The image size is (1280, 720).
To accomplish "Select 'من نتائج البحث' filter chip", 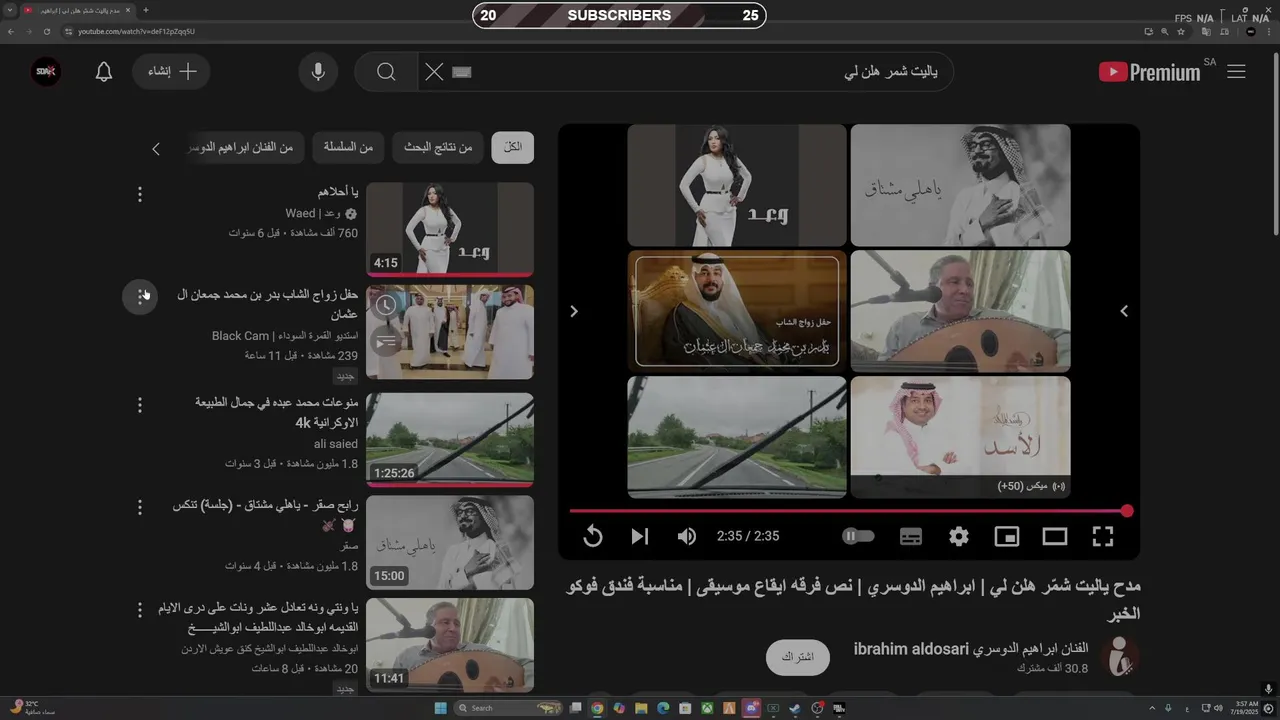I will tap(438, 147).
